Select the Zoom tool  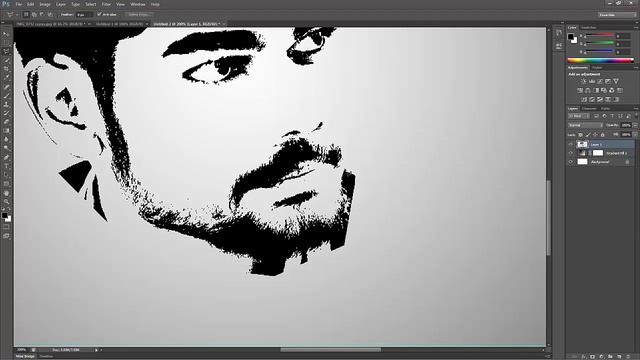click(6, 201)
